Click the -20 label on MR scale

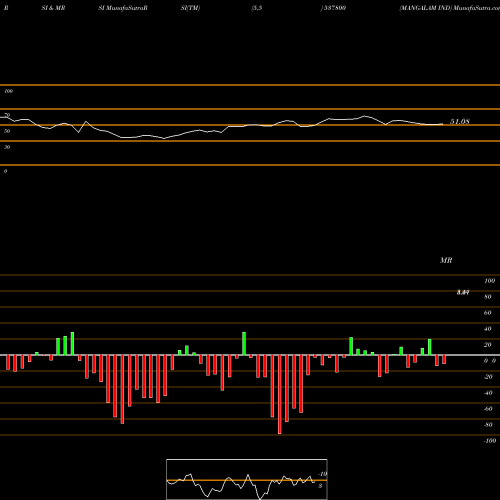(488, 377)
